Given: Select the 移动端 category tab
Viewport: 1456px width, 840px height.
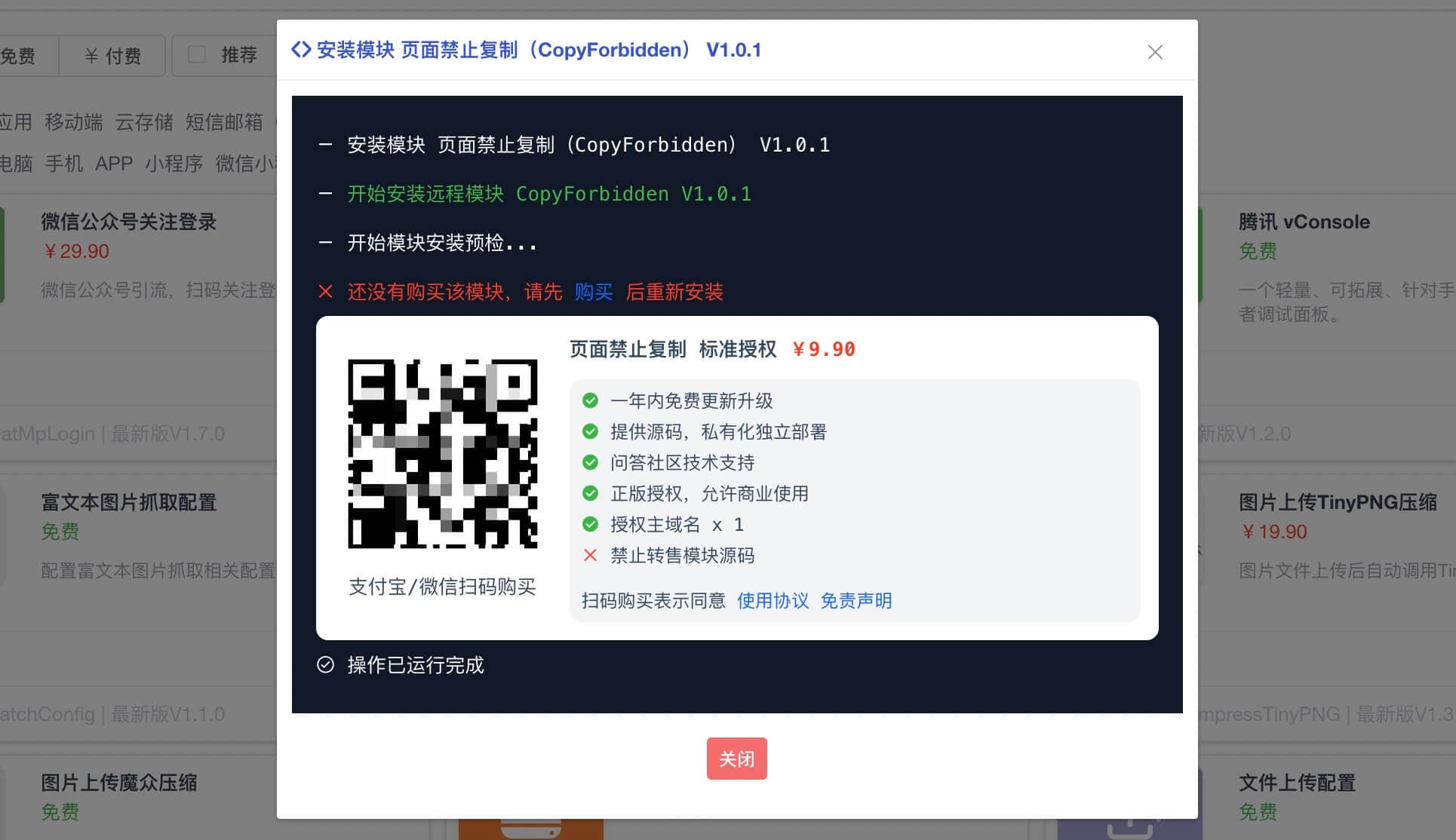Looking at the screenshot, I should pyautogui.click(x=73, y=122).
